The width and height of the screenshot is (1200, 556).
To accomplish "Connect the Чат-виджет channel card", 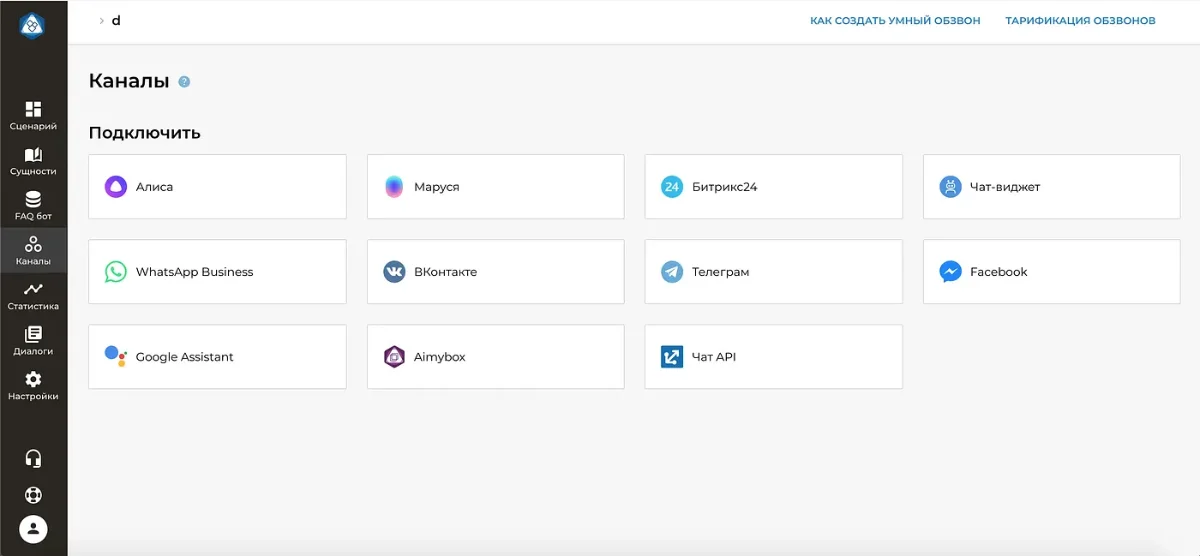I will click(1051, 187).
